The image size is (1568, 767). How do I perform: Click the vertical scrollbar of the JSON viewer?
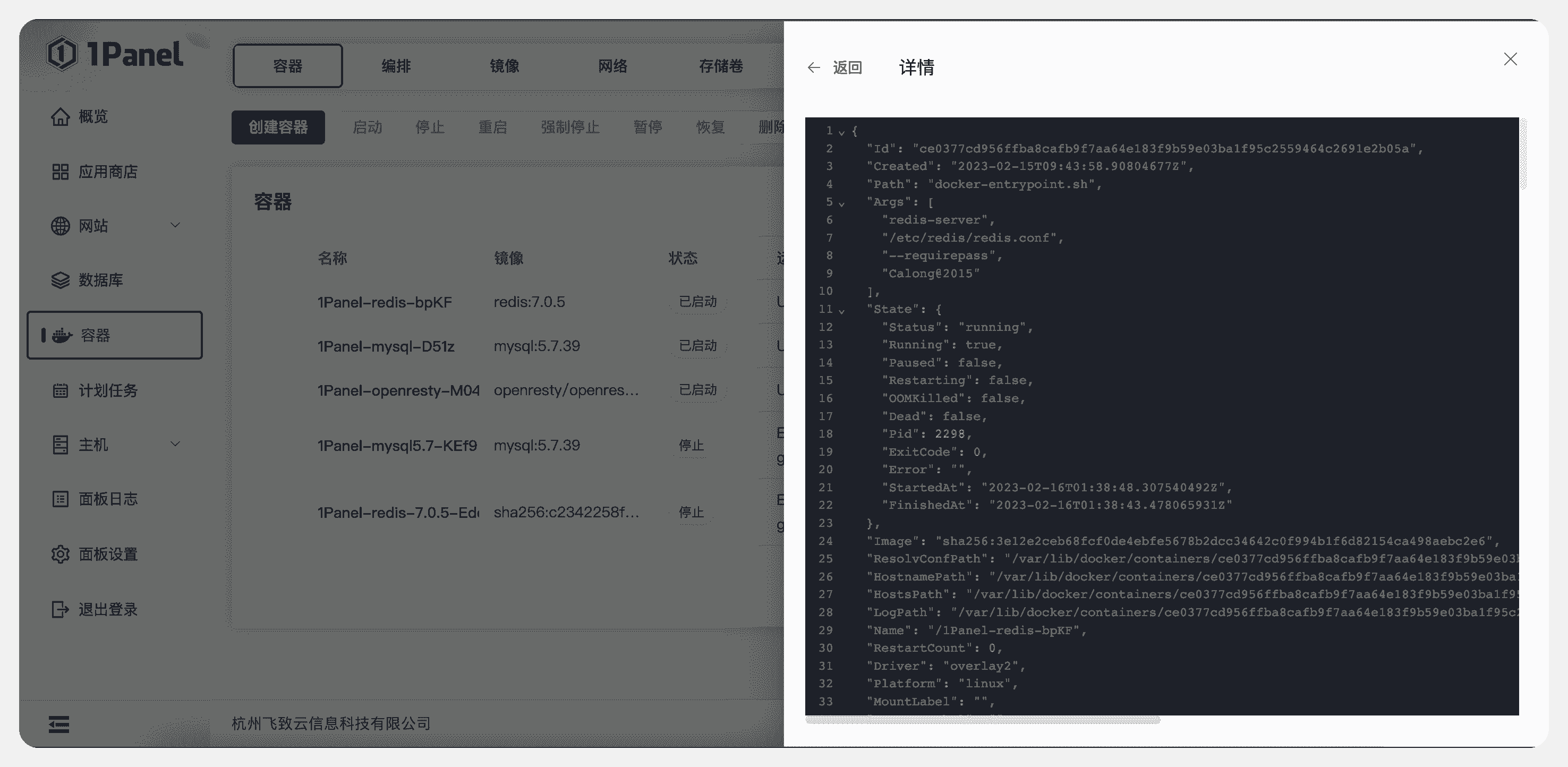(x=1523, y=154)
